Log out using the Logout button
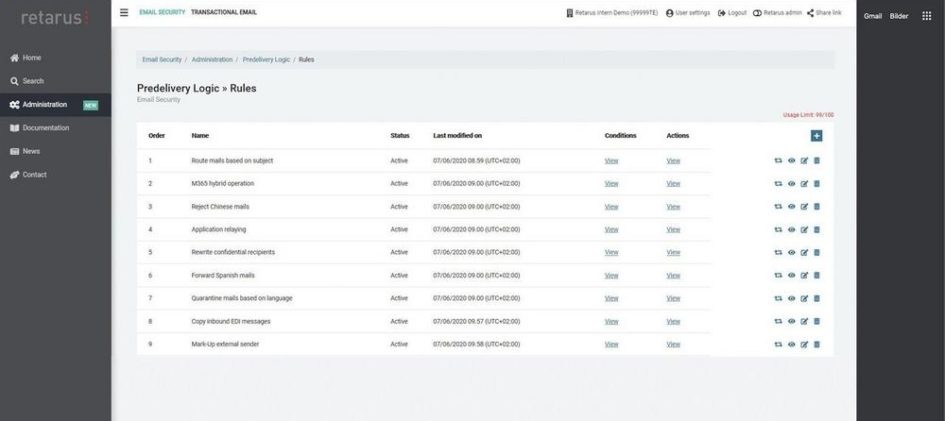 click(x=732, y=13)
